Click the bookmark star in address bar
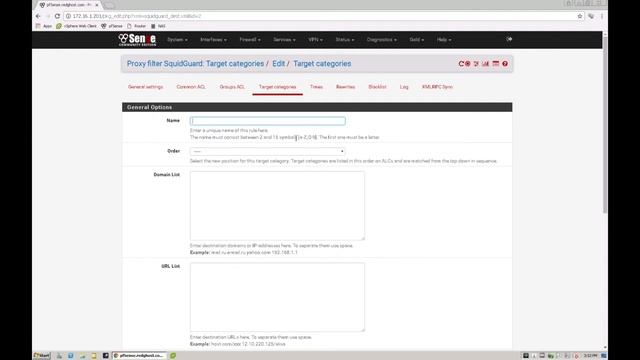This screenshot has width=640, height=360. pos(580,16)
